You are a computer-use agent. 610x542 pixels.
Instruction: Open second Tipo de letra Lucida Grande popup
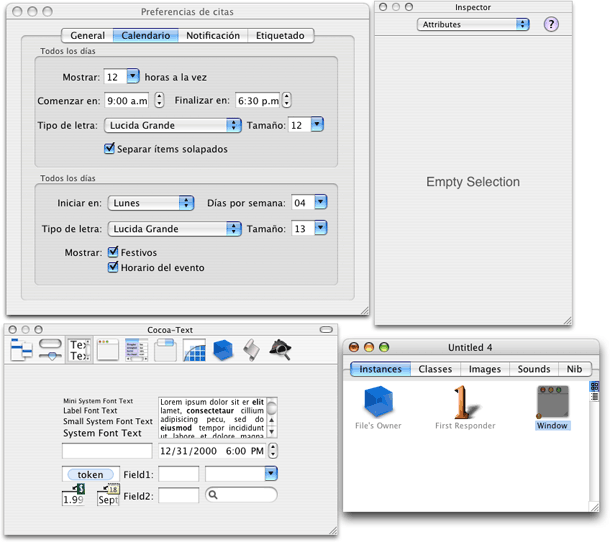click(175, 229)
